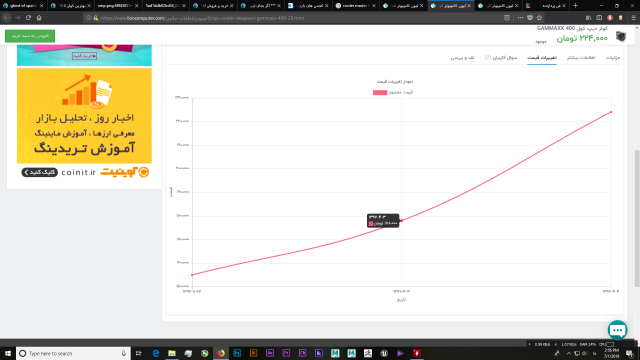The image size is (640, 360).
Task: Open the Pocket save icon in address bar
Action: click(x=530, y=18)
